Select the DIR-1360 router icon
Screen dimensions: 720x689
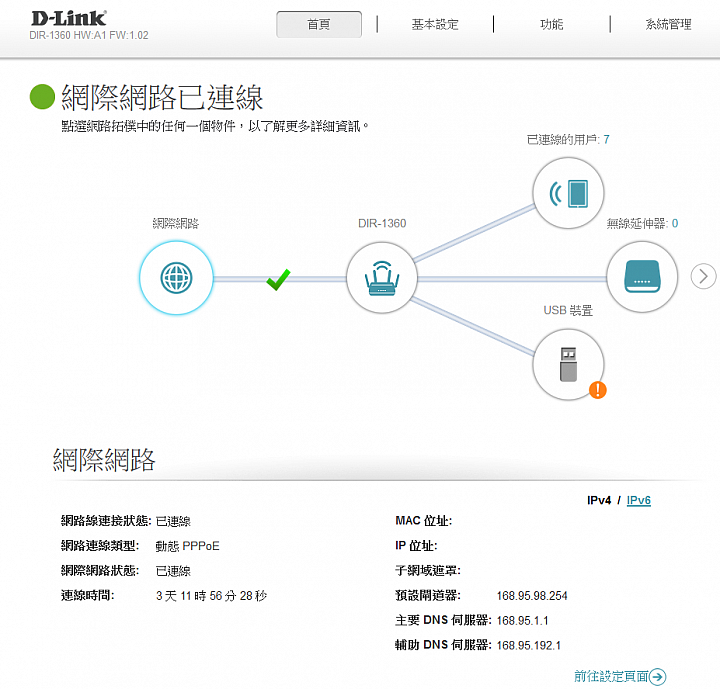(x=382, y=278)
